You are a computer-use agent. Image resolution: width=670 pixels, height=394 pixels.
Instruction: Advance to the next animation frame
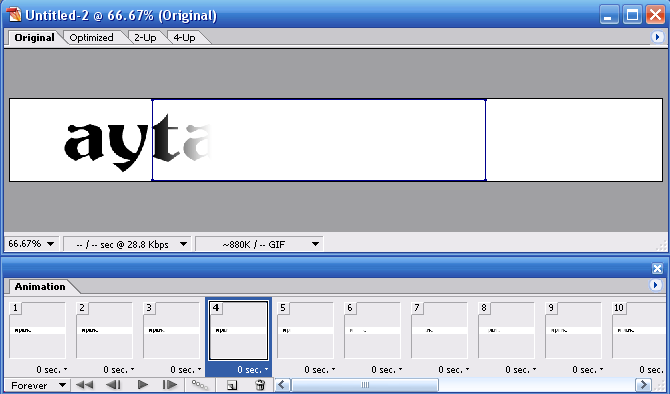click(x=170, y=385)
